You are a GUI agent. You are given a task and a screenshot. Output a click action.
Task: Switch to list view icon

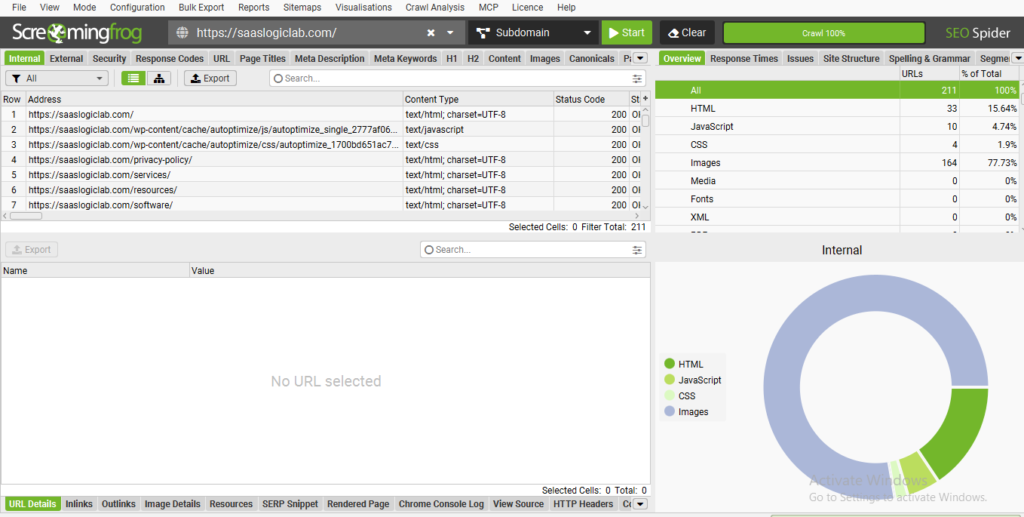pos(133,78)
